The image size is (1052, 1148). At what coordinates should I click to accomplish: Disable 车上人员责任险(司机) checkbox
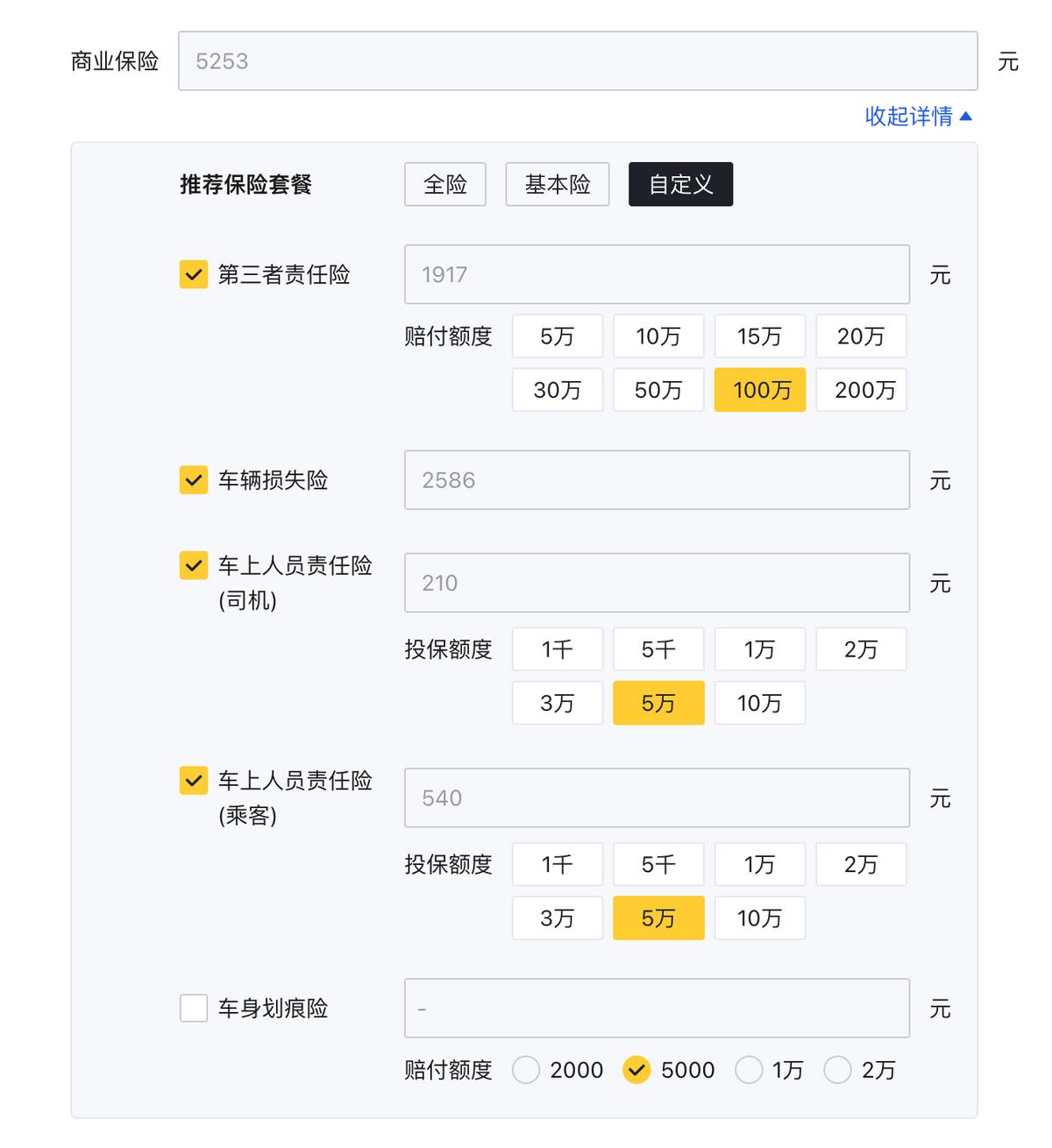click(194, 566)
